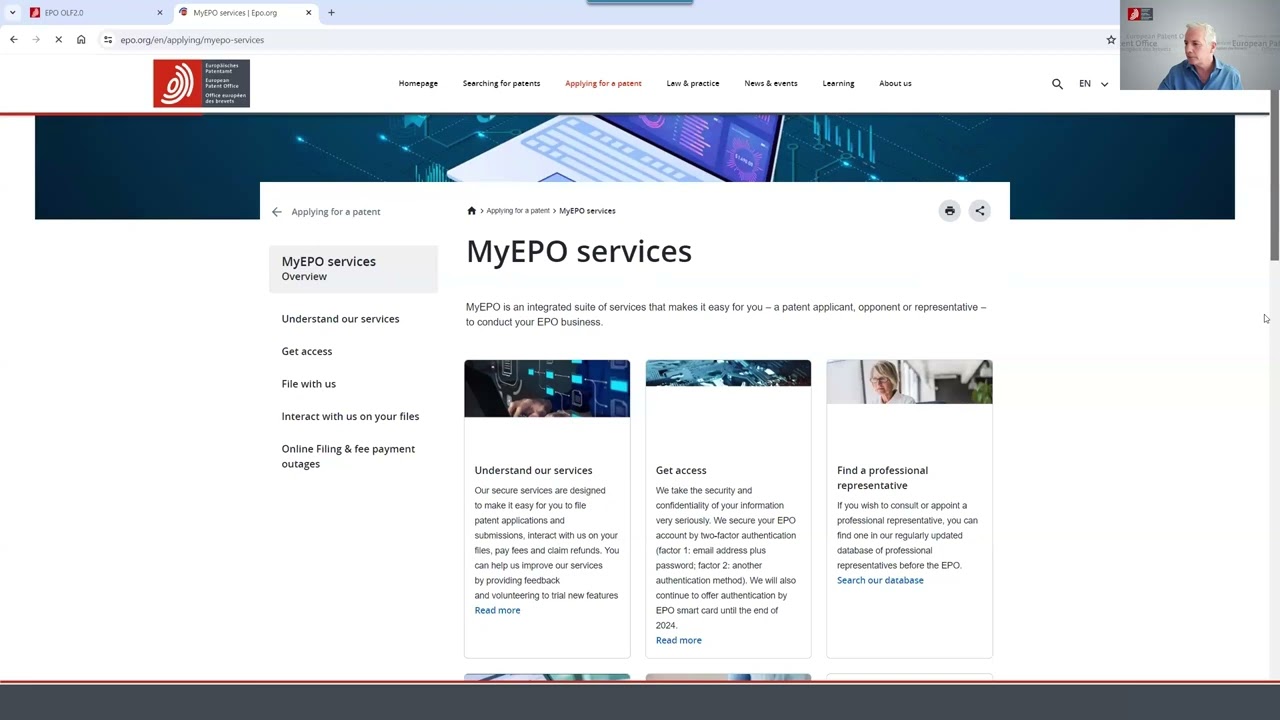Viewport: 1280px width, 720px height.
Task: Open Searching for patents menu
Action: tap(501, 83)
